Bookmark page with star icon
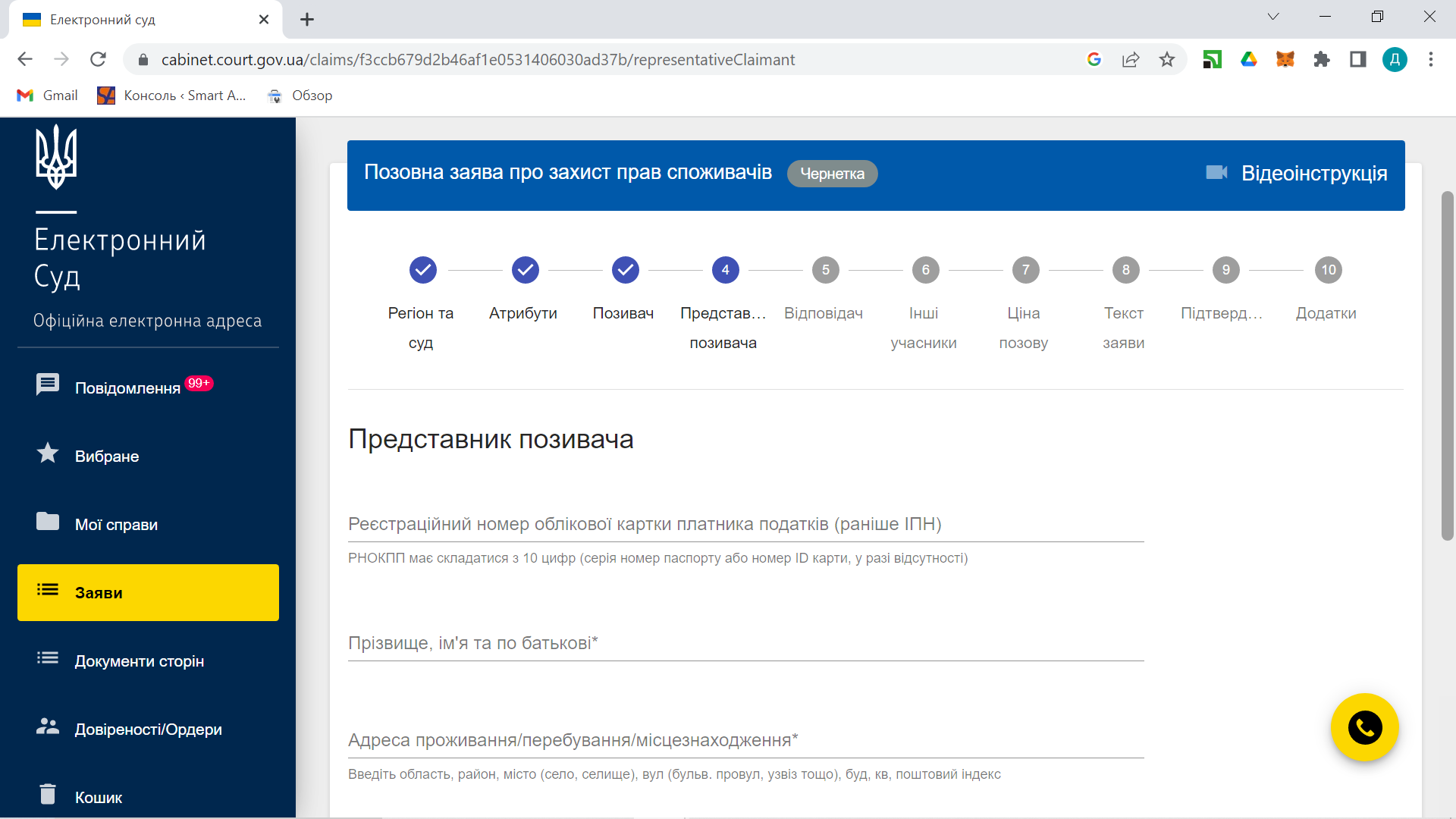 (1167, 59)
